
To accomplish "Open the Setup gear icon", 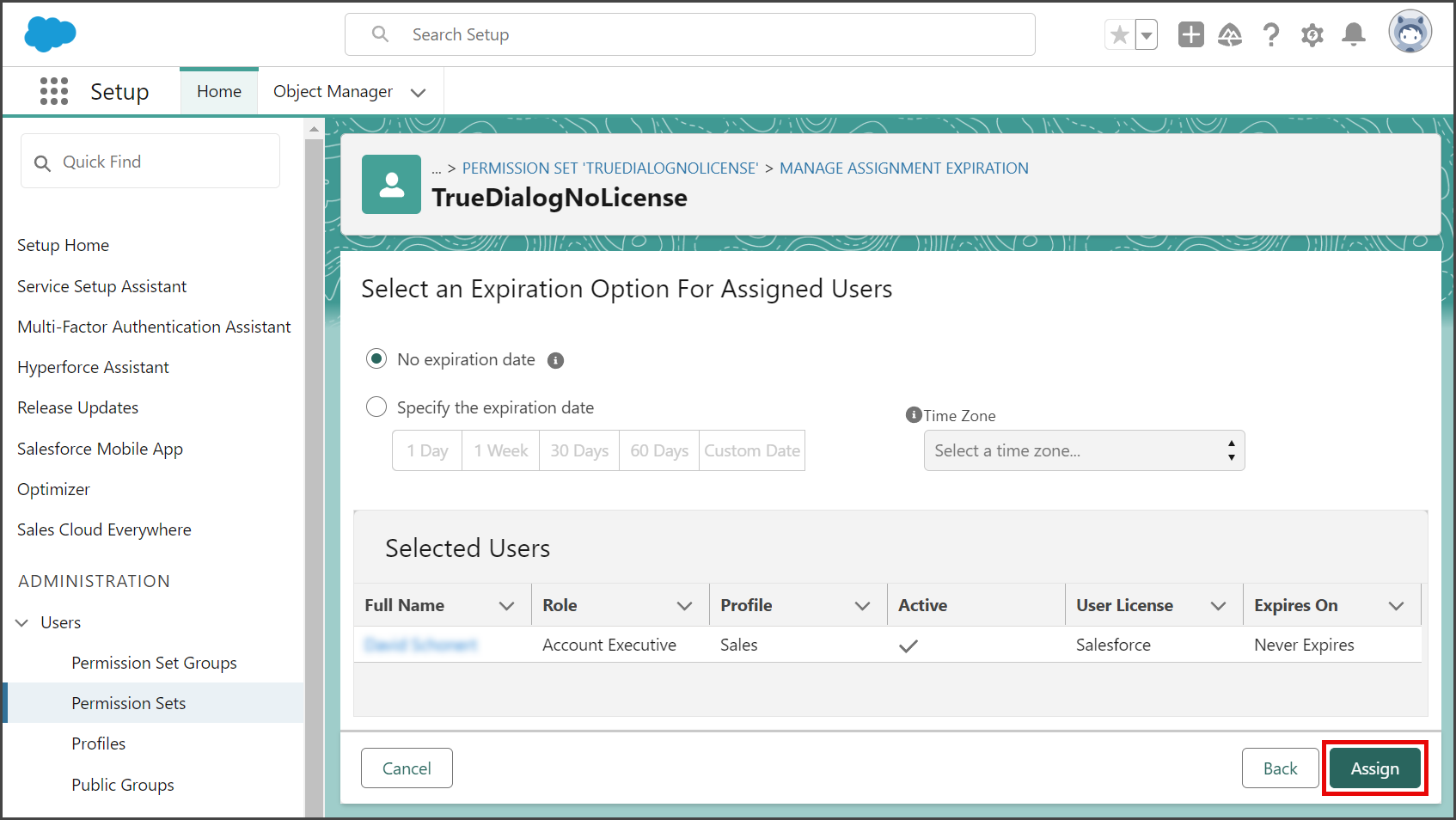I will click(1312, 35).
